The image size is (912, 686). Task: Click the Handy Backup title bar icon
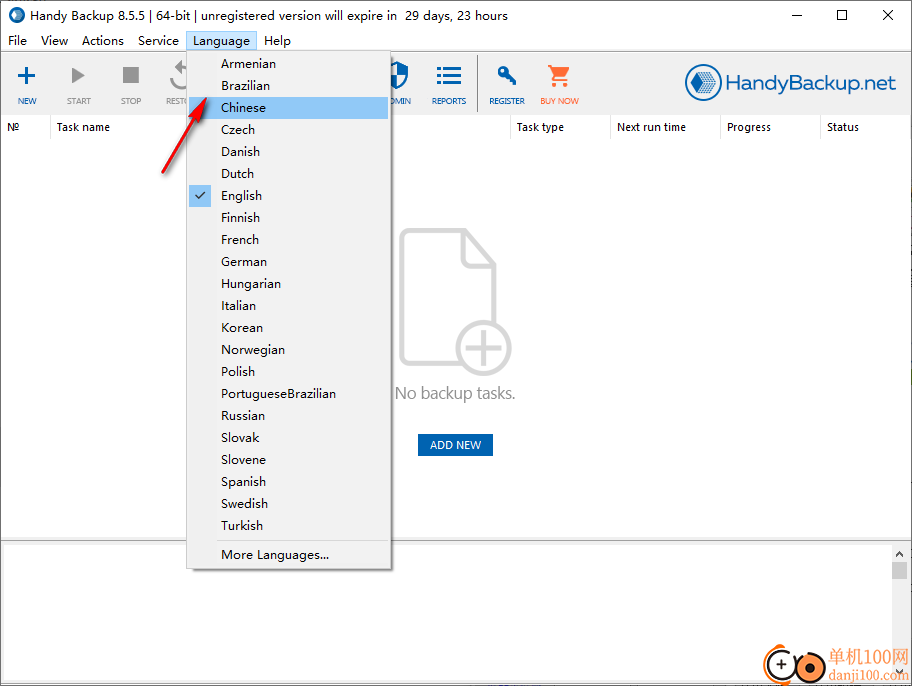coord(17,15)
